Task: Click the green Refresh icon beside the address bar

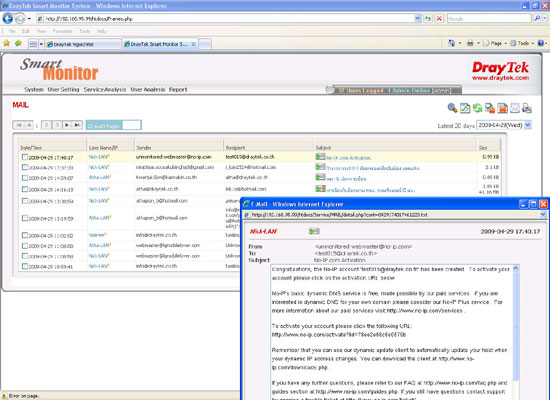Action: click(428, 19)
